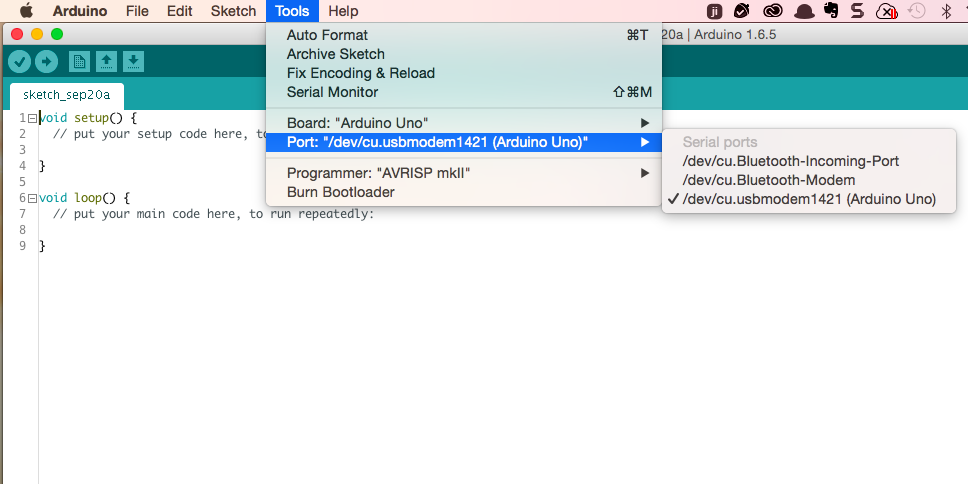Select Auto Format from the Tools menu
The height and width of the screenshot is (484, 968).
[464, 35]
